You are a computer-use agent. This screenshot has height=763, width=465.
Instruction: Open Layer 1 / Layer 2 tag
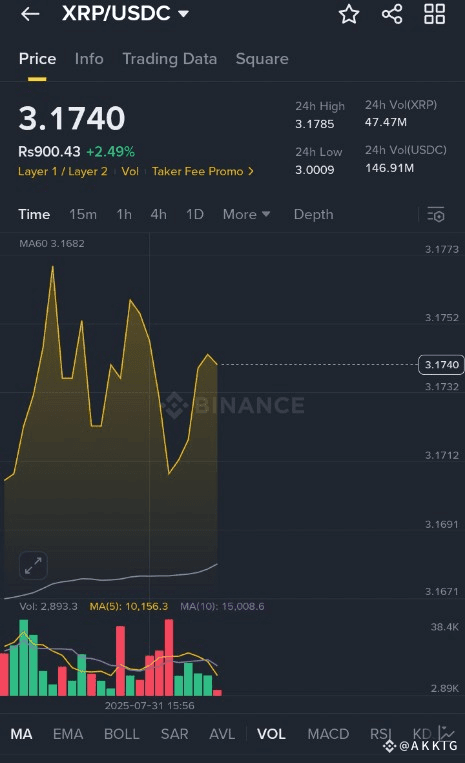click(x=63, y=171)
